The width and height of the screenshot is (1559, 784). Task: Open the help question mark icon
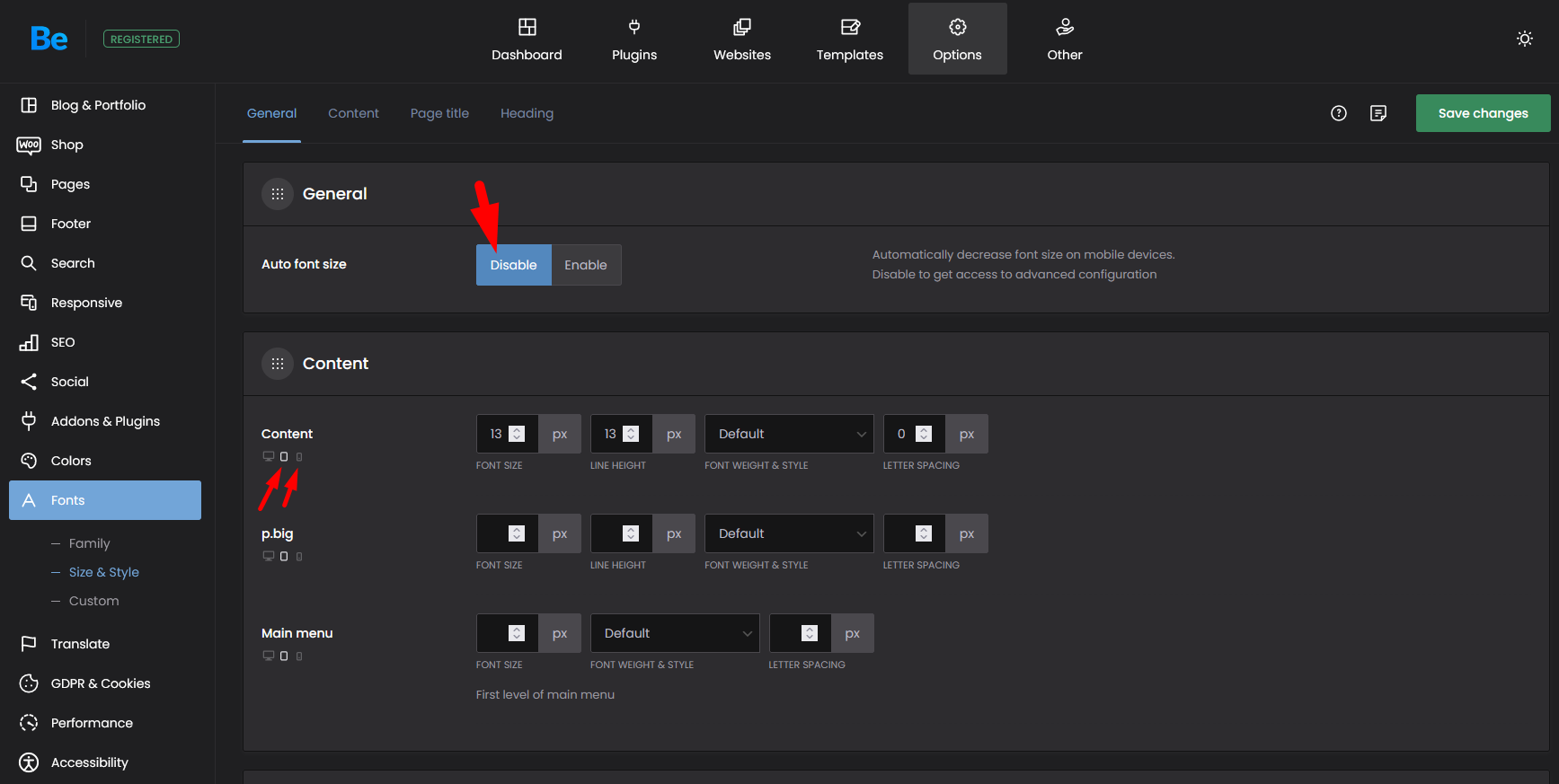1339,113
